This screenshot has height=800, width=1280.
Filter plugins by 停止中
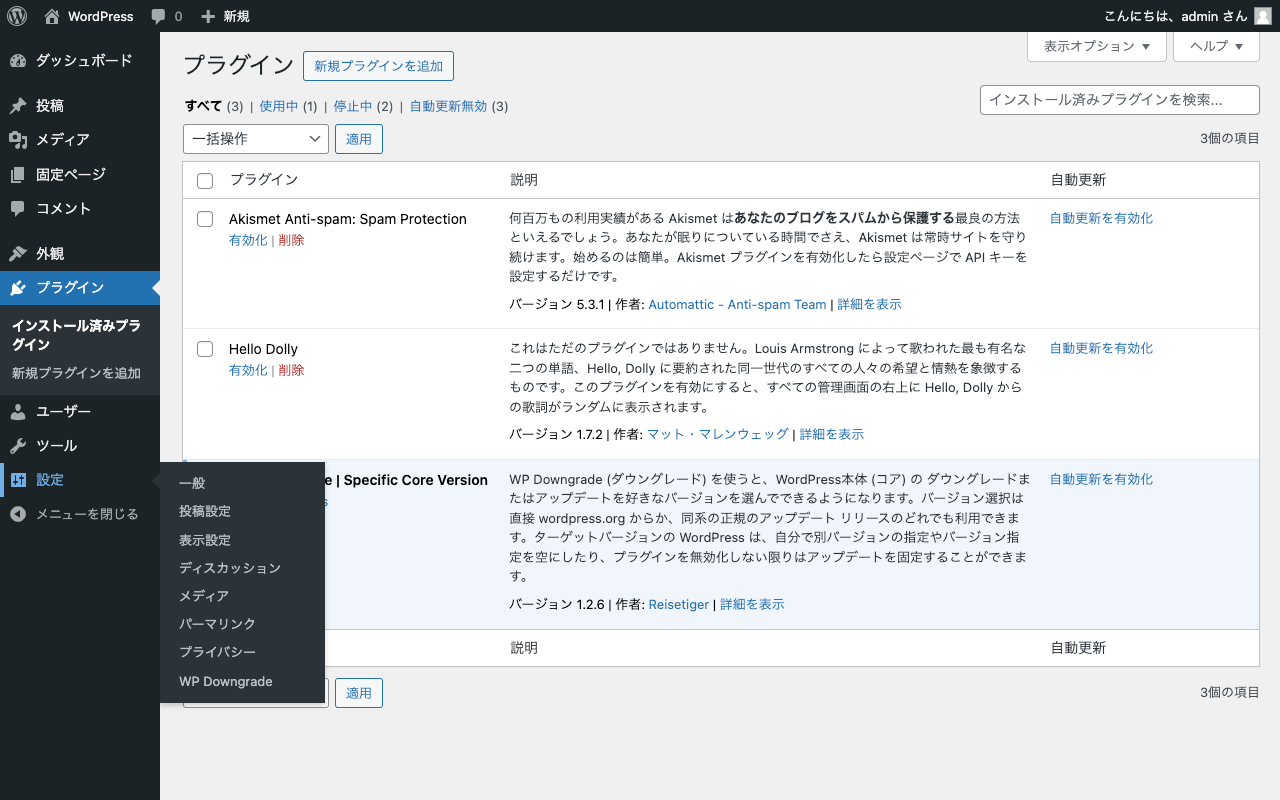point(353,106)
